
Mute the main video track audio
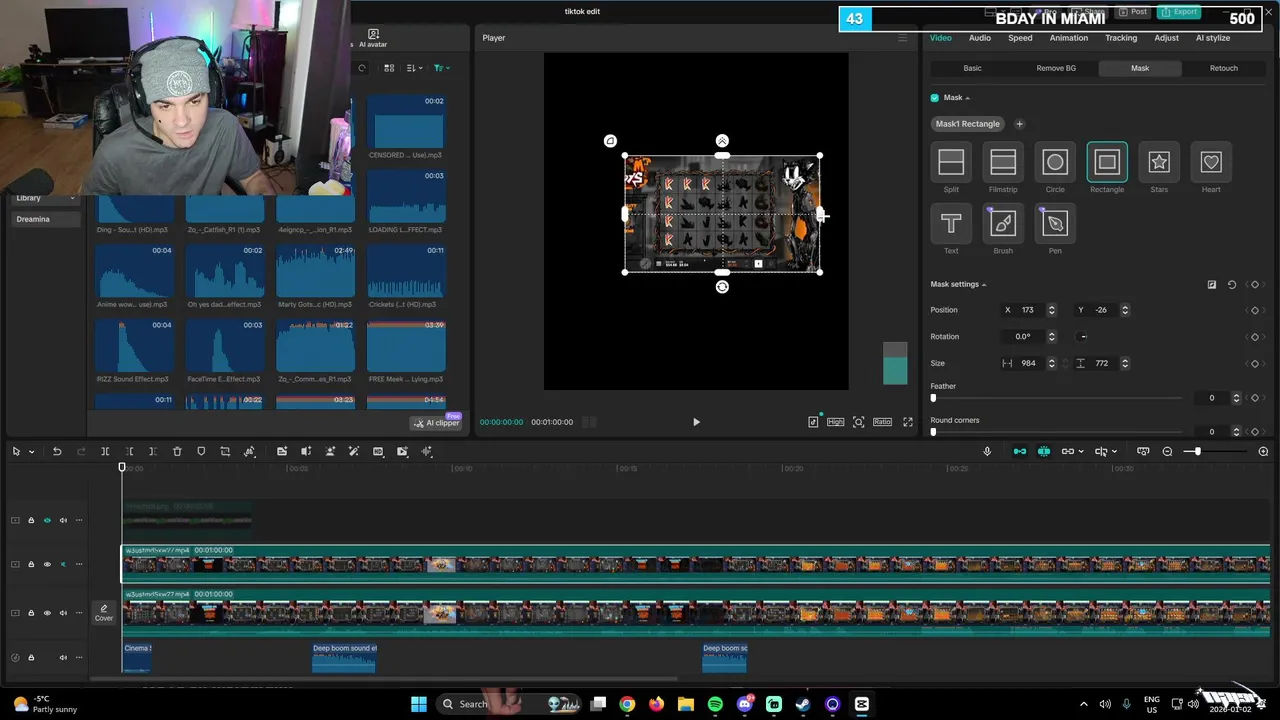63,613
